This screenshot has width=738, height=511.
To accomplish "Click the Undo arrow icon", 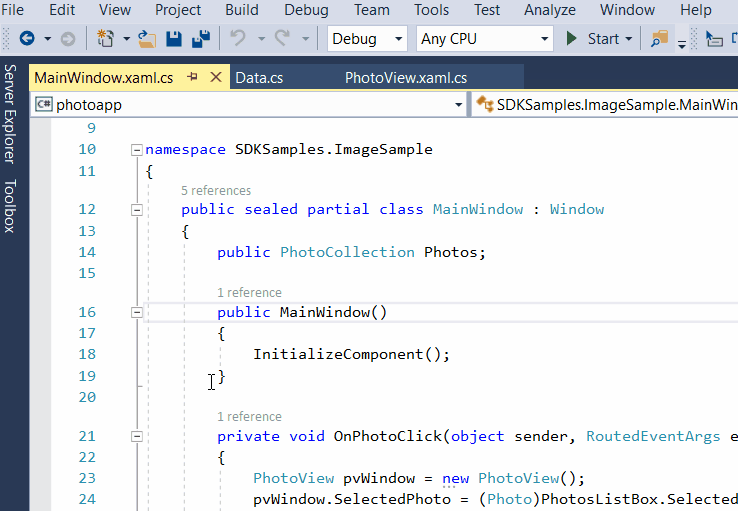I will [x=238, y=39].
